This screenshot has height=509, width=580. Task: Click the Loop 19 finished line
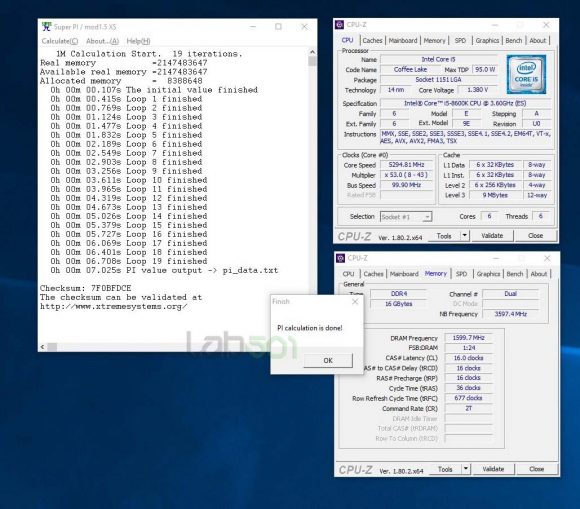129,262
